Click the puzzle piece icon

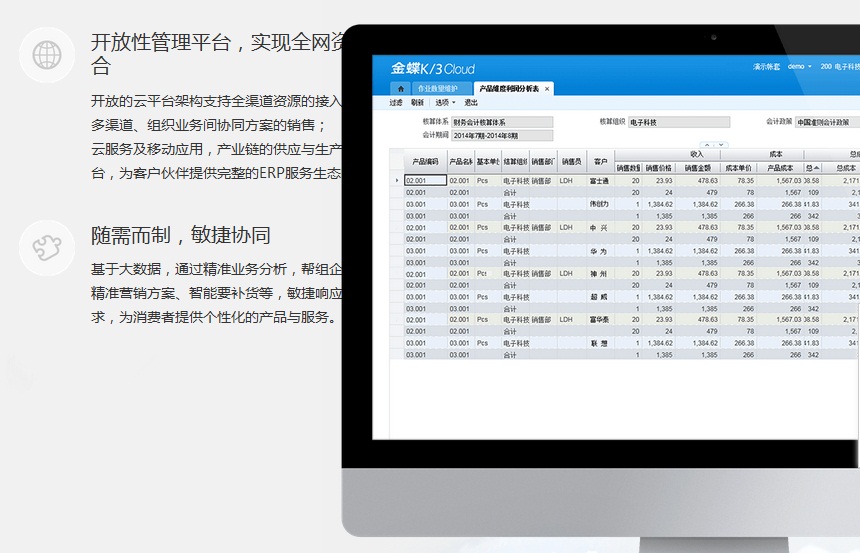[47, 247]
